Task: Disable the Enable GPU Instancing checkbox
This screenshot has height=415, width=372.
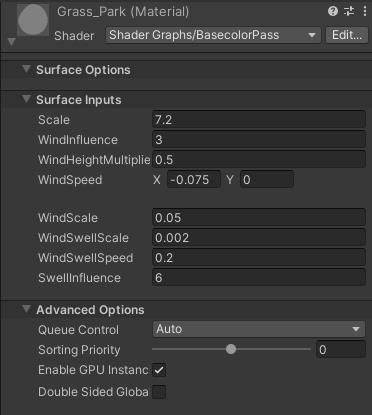Action: click(x=159, y=370)
